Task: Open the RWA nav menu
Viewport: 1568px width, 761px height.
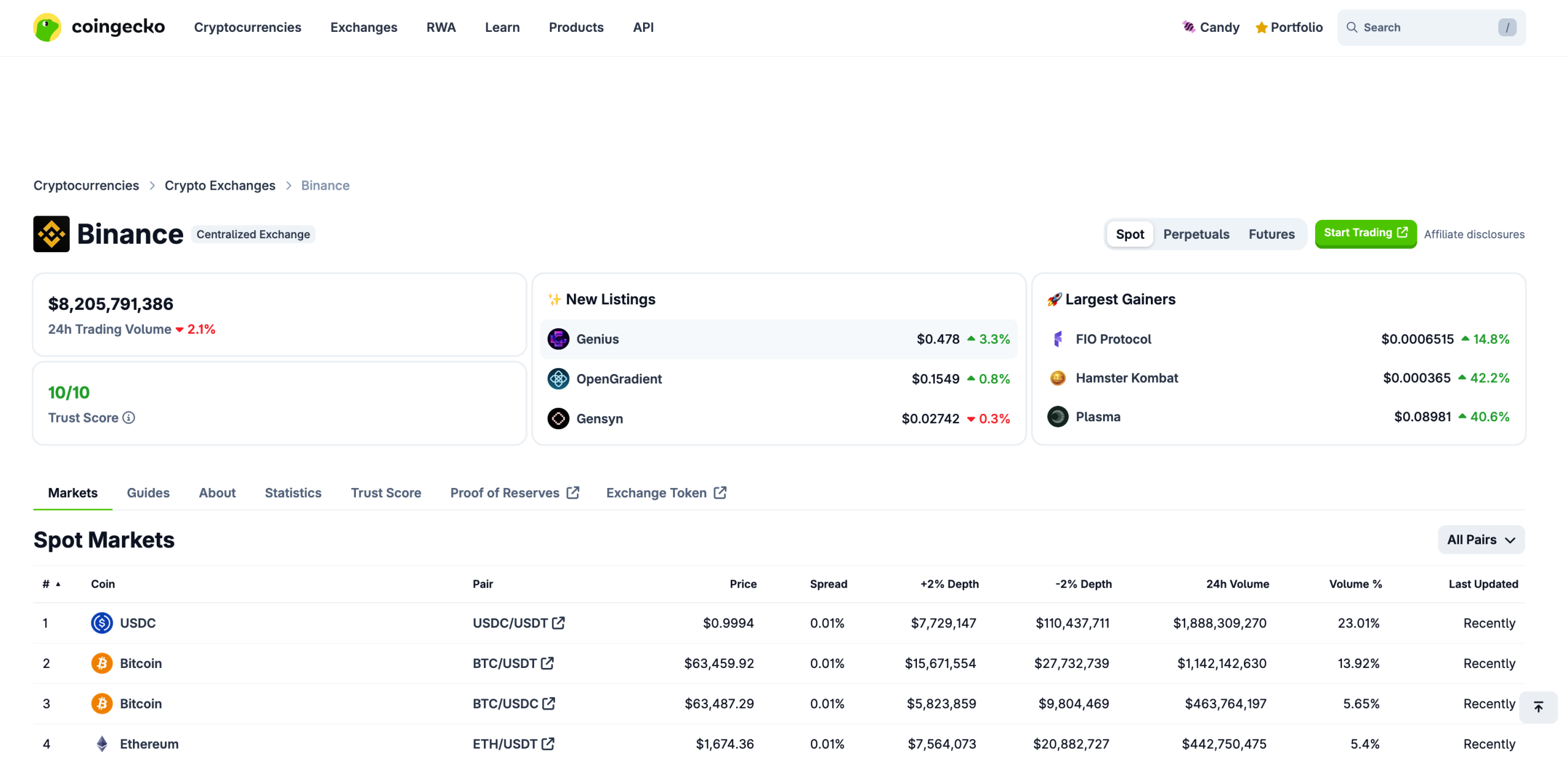Action: [441, 28]
